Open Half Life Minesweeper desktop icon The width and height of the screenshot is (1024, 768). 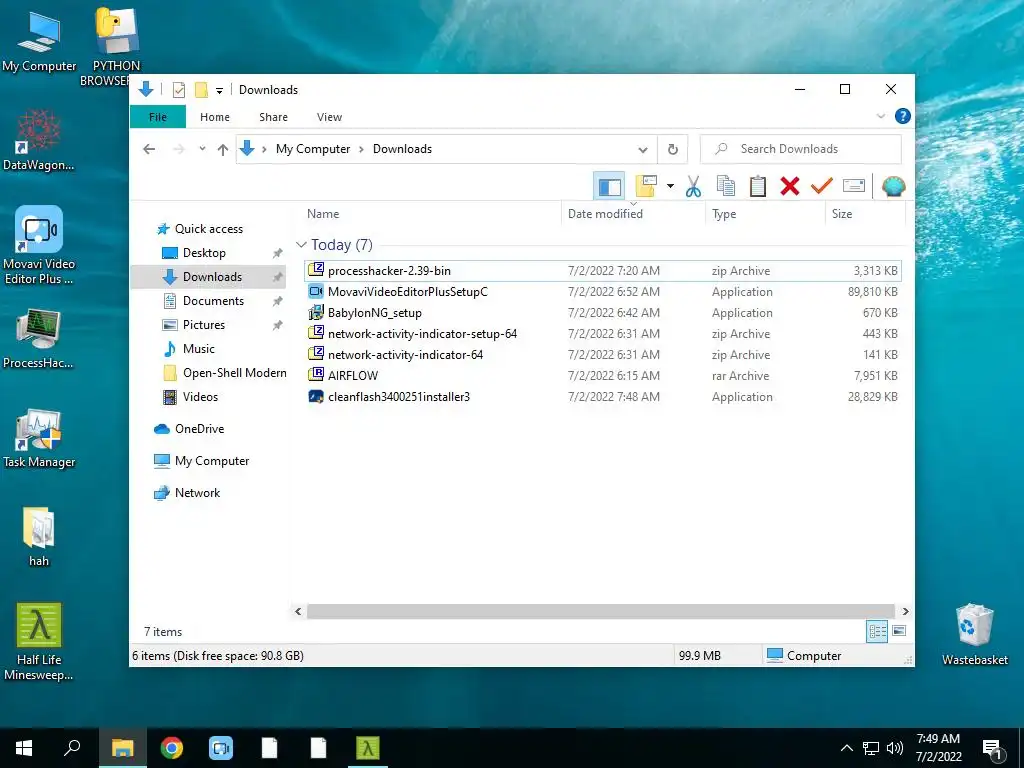[39, 642]
